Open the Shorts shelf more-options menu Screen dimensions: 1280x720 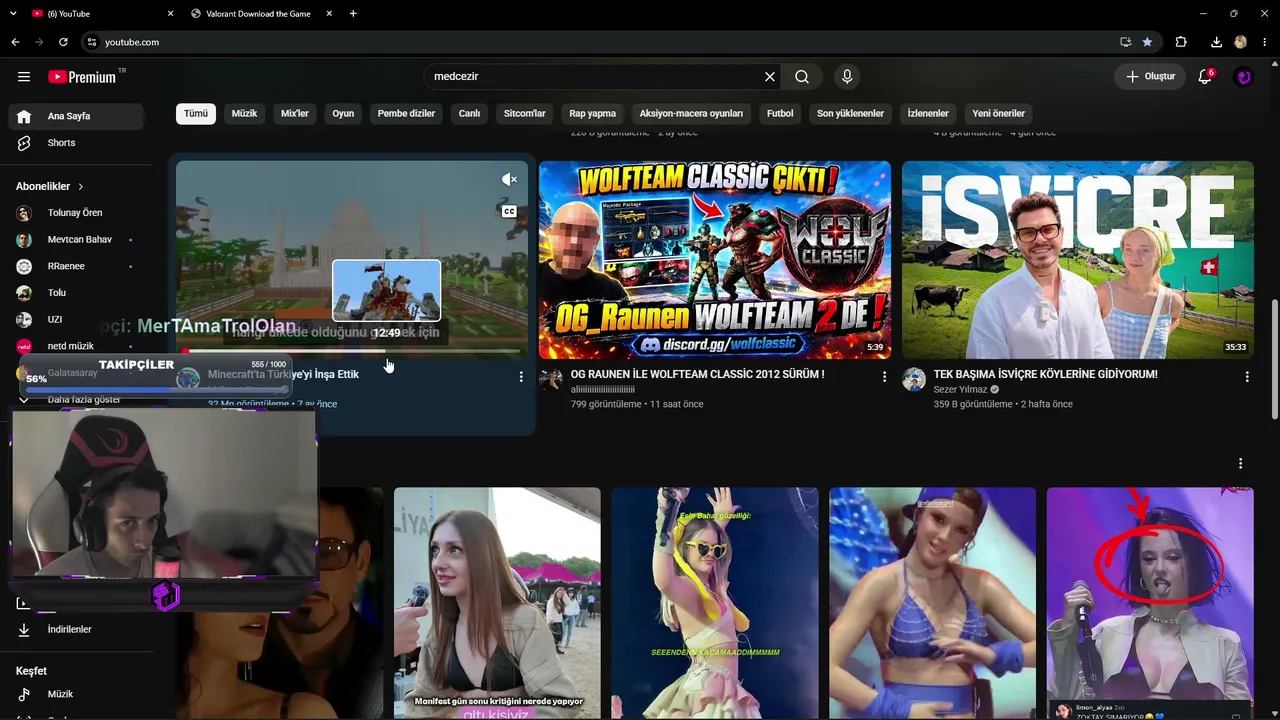click(1240, 464)
